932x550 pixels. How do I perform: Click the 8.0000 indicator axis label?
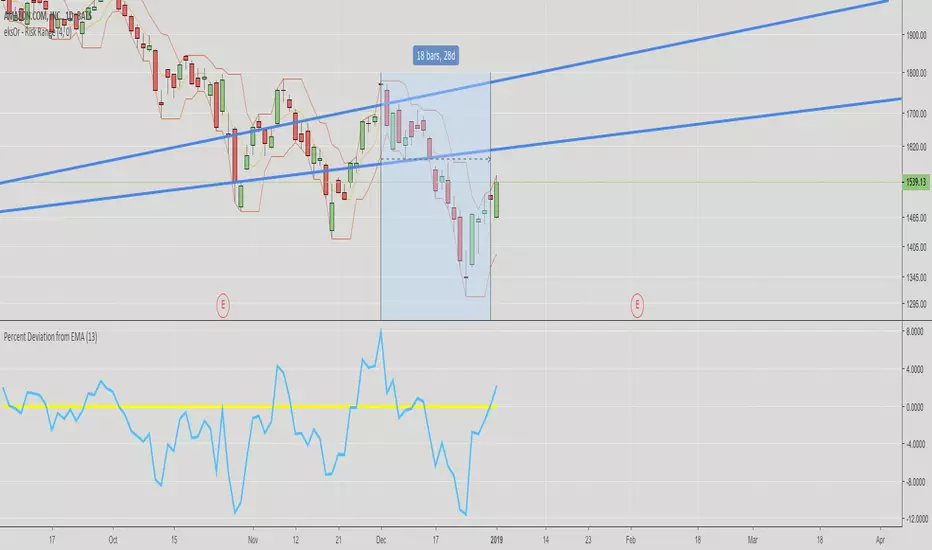pos(915,331)
